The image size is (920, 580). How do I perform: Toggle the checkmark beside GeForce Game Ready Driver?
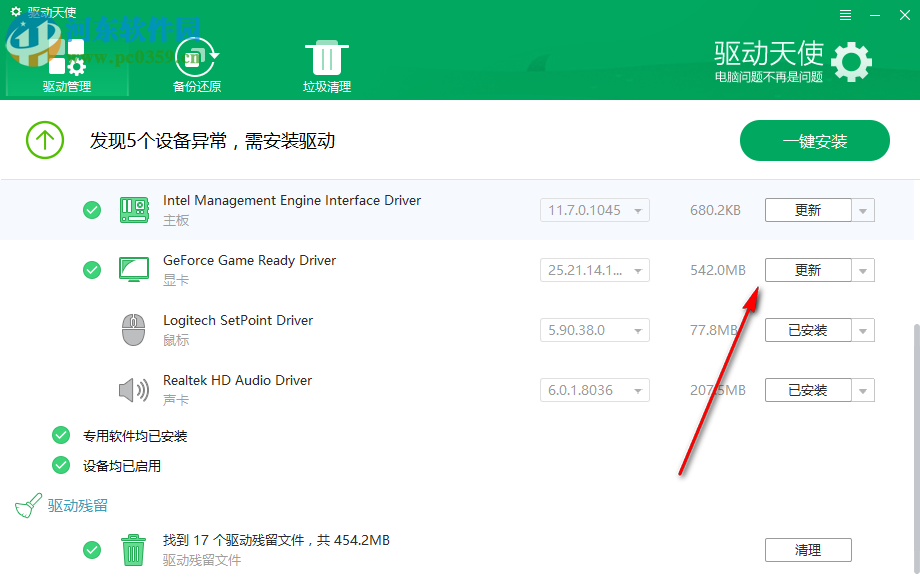click(x=92, y=270)
